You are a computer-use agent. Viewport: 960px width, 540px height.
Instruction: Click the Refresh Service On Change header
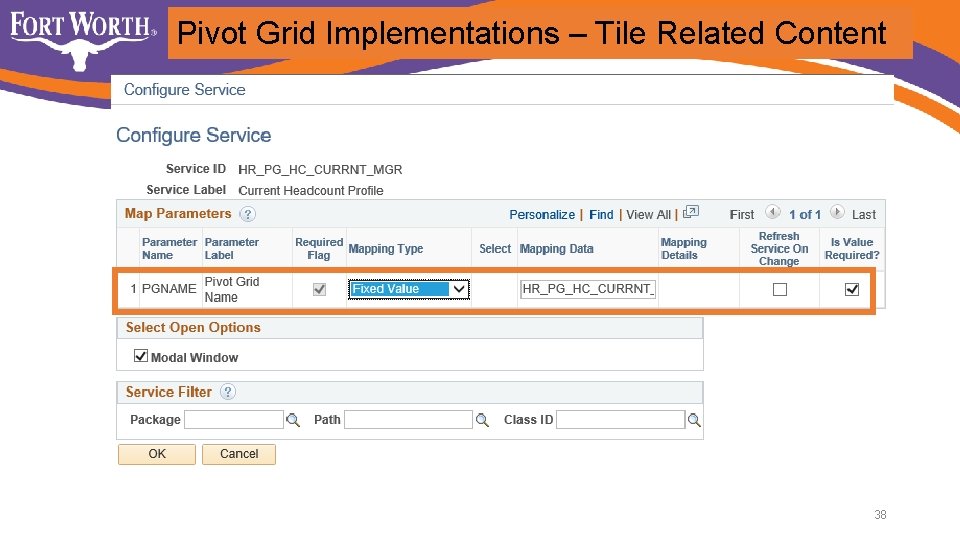click(779, 249)
